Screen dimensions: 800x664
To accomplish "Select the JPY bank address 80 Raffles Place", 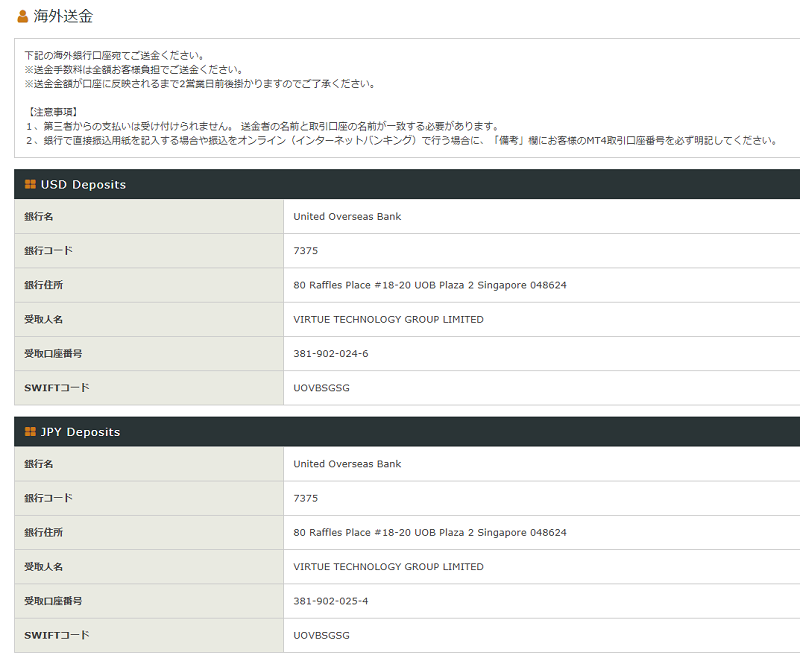I will point(430,532).
